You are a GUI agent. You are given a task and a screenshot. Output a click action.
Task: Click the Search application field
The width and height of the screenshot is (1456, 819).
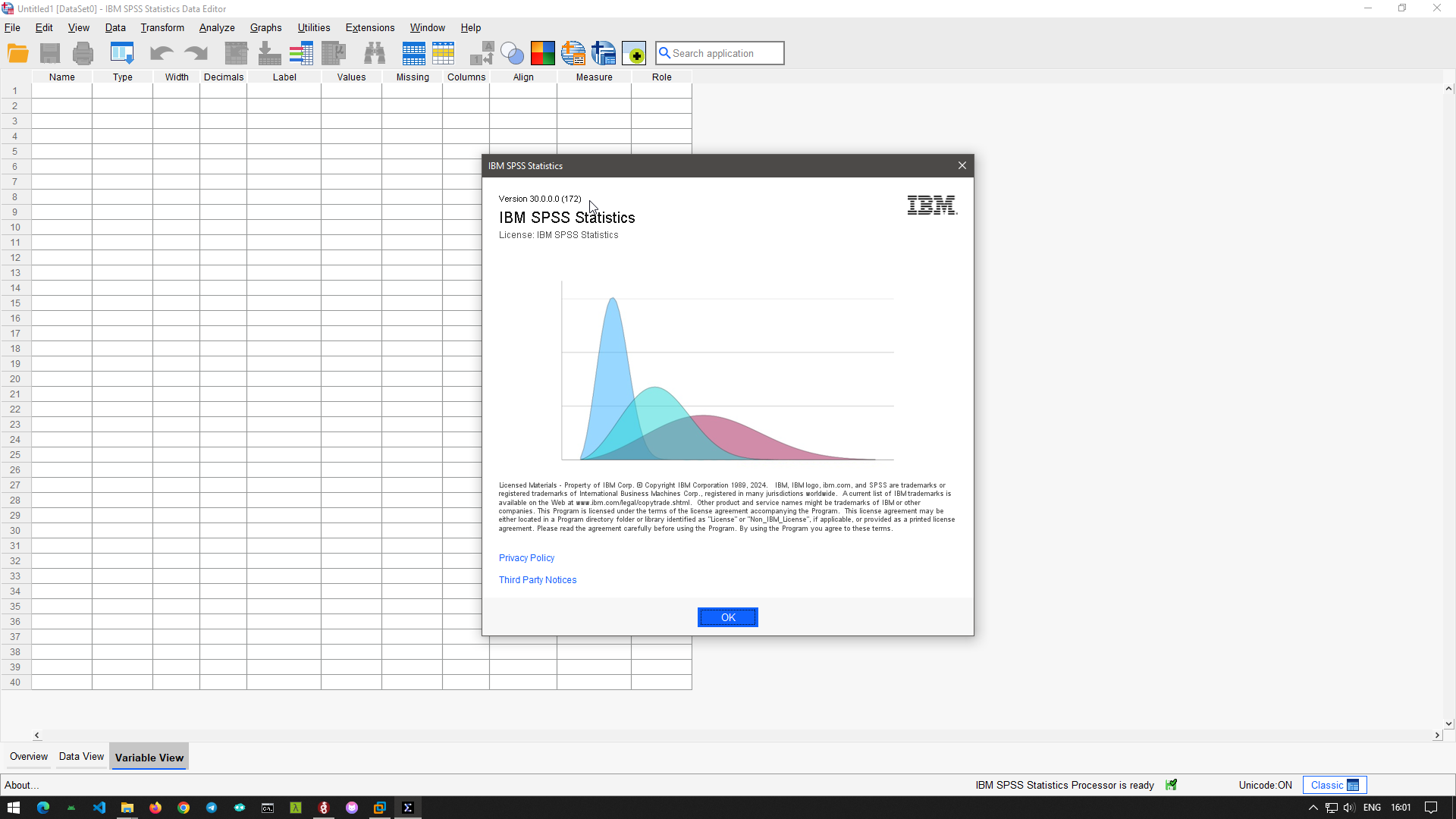click(720, 53)
